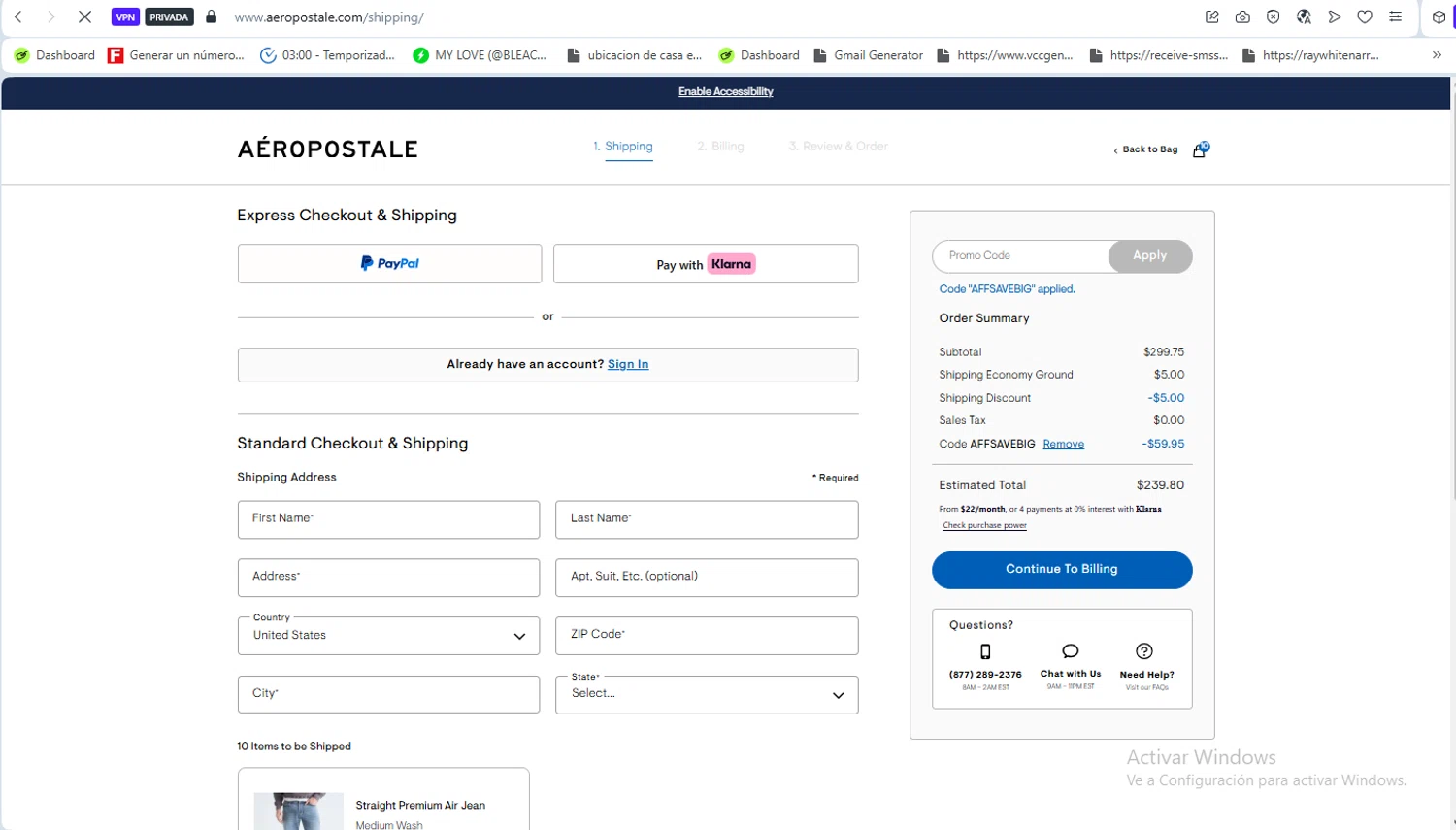Open the vccgen bookmark
This screenshot has height=830, width=1456.
click(1005, 55)
